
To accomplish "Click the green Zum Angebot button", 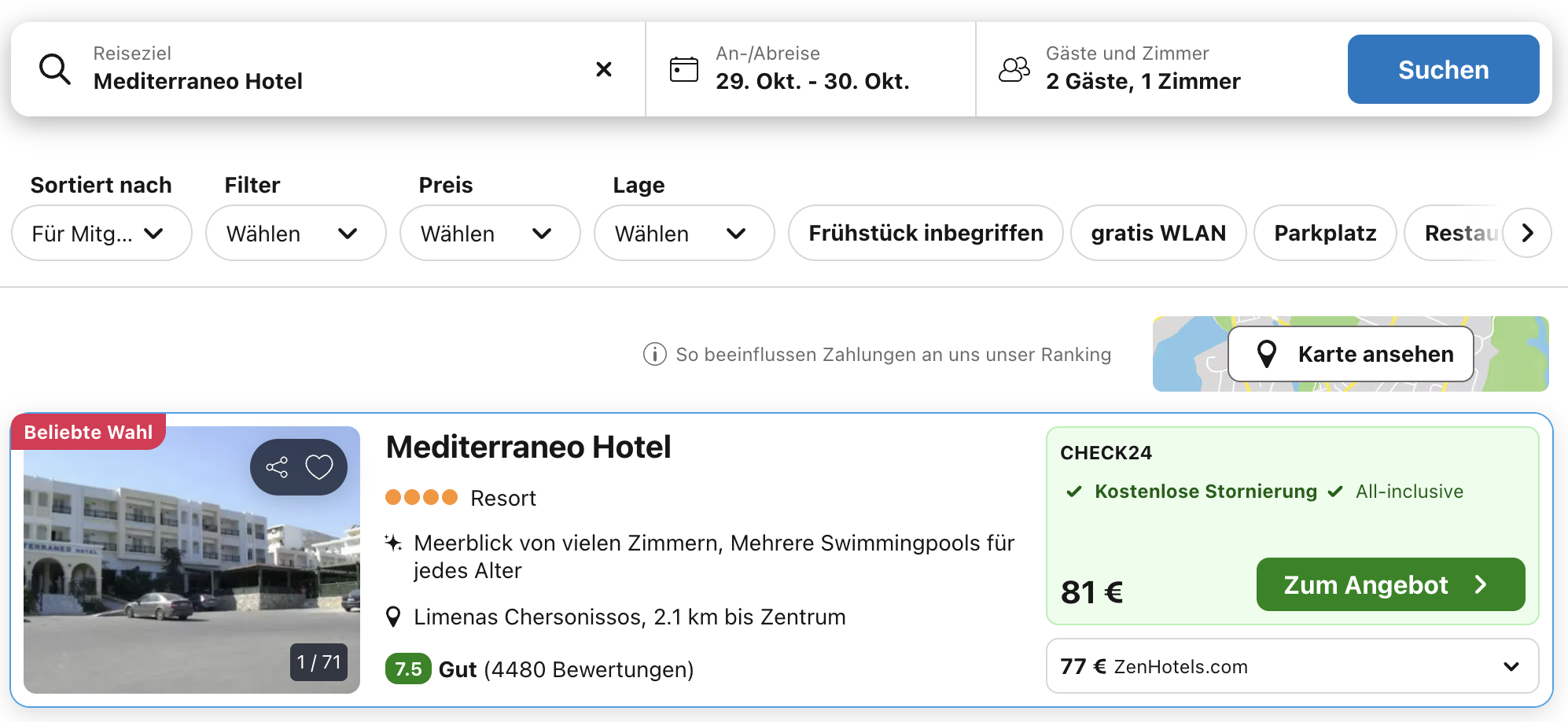I will 1389,584.
